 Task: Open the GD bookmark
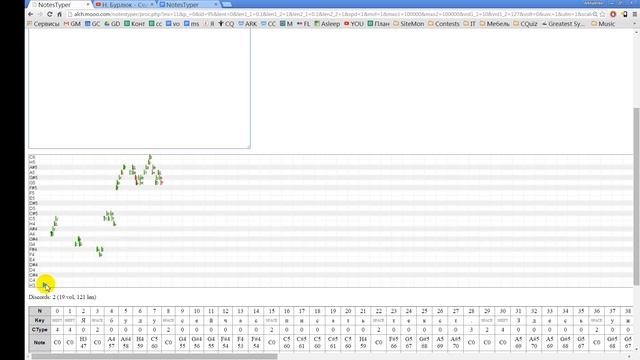tap(112, 24)
